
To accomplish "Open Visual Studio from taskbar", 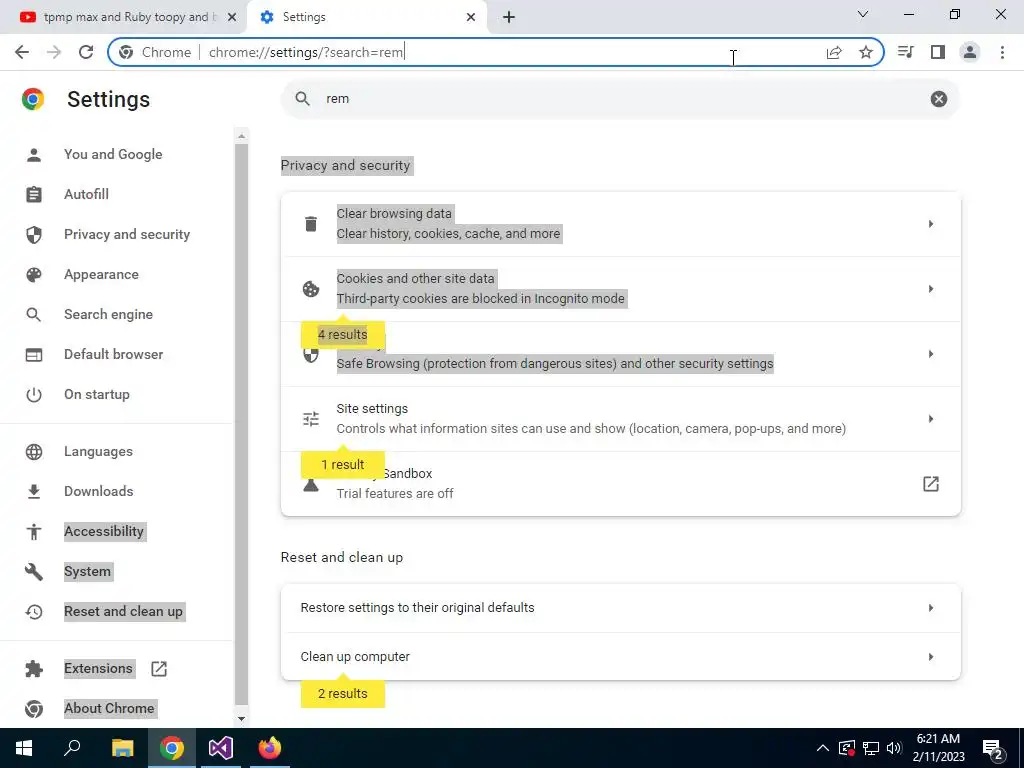I will tap(221, 748).
